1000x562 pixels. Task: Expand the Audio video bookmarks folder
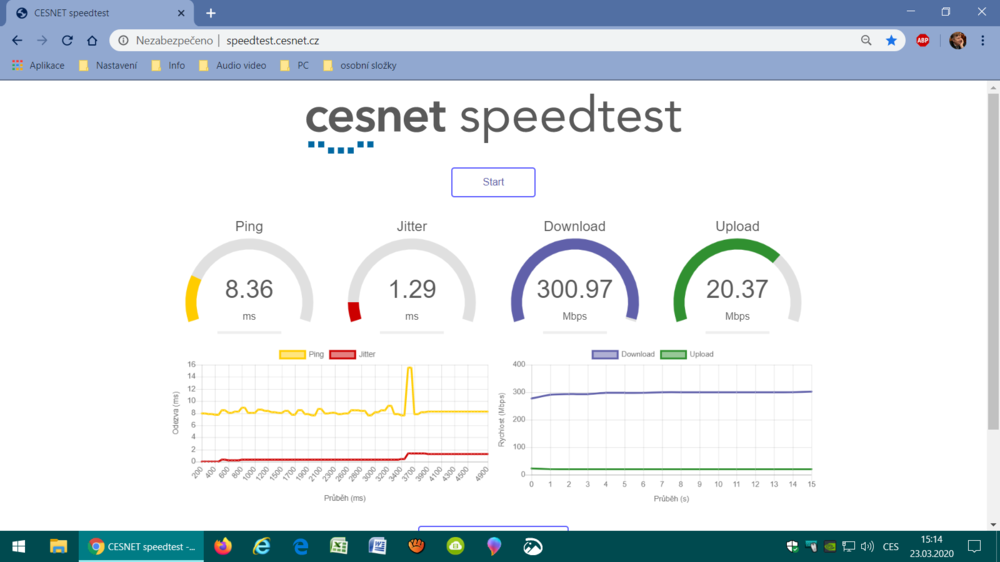[232, 66]
